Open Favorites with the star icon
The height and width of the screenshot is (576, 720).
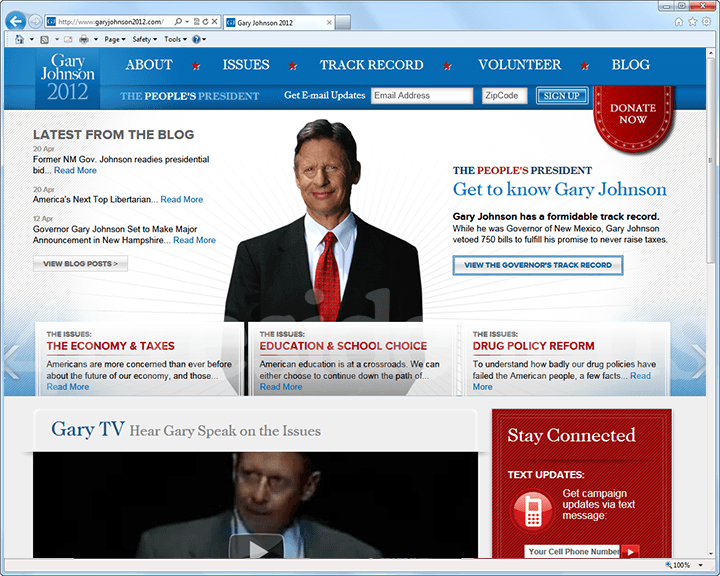point(692,22)
